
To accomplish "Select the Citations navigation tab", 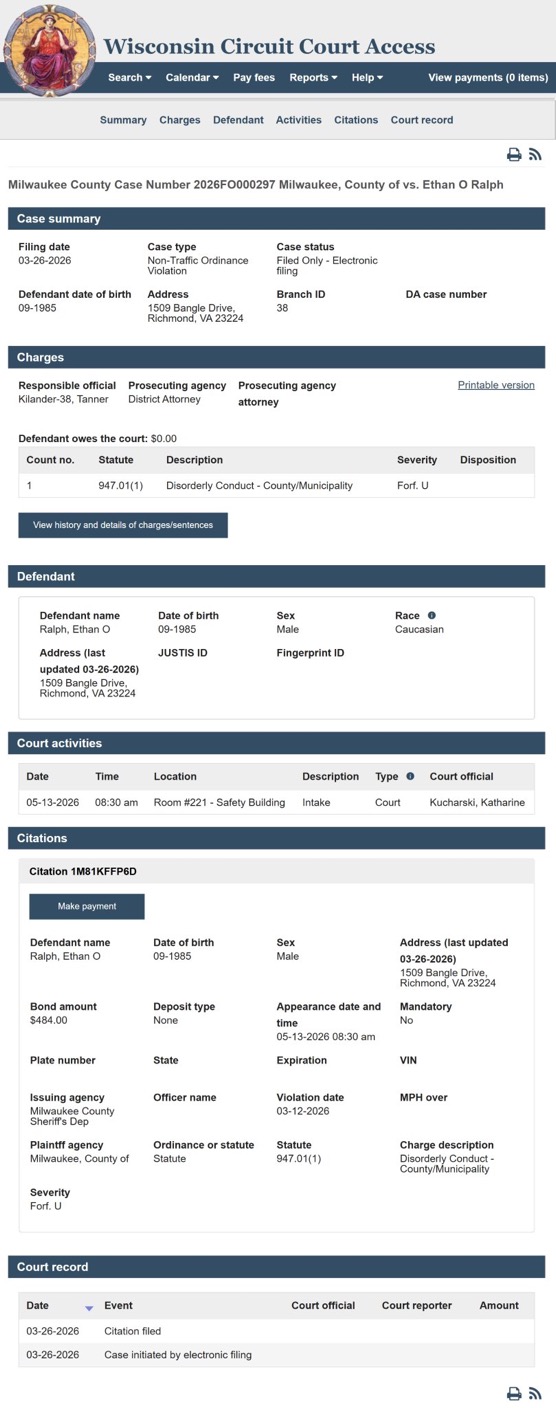I will click(356, 120).
